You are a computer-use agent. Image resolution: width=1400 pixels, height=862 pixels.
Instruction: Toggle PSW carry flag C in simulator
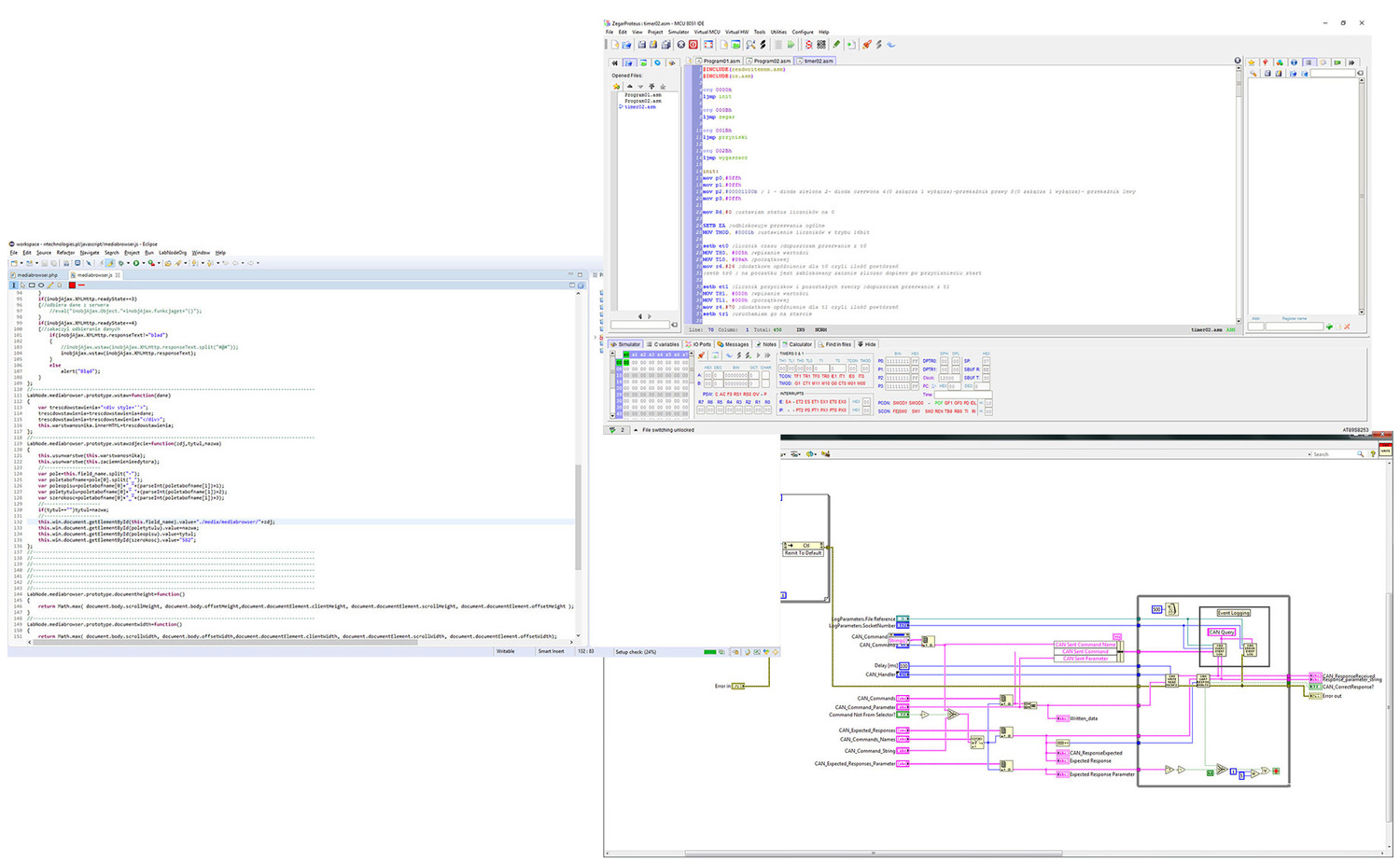click(716, 395)
